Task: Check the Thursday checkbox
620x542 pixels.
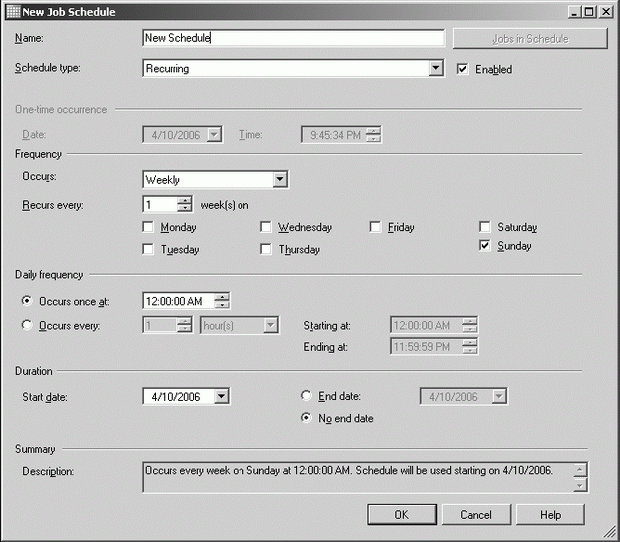Action: [x=266, y=249]
